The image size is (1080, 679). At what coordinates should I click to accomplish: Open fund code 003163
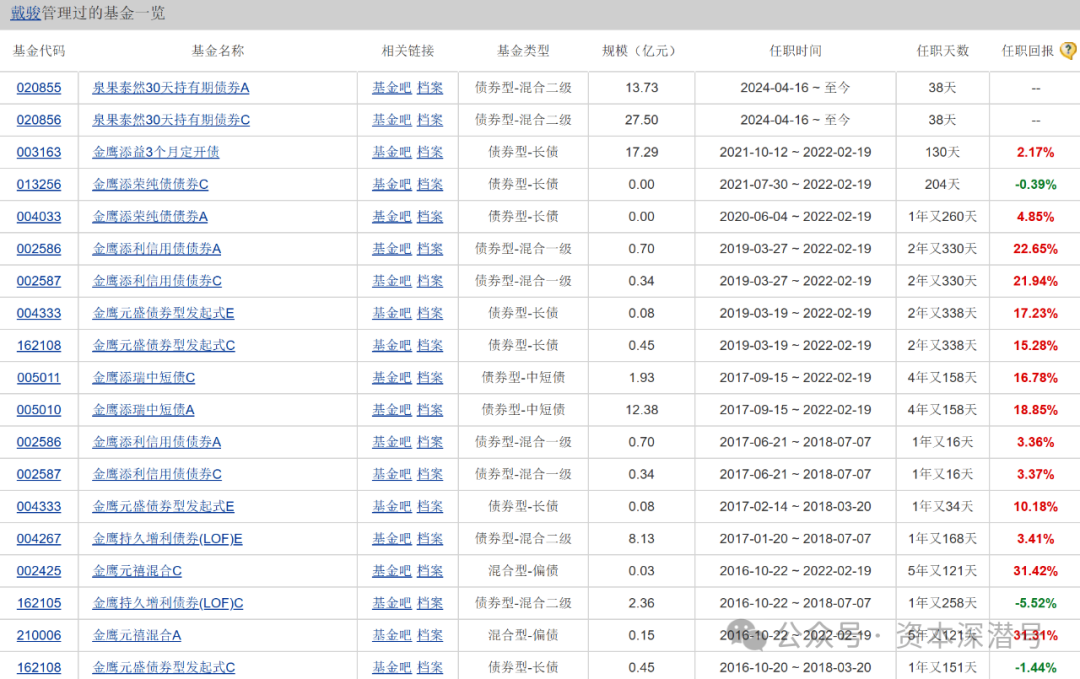[x=39, y=152]
